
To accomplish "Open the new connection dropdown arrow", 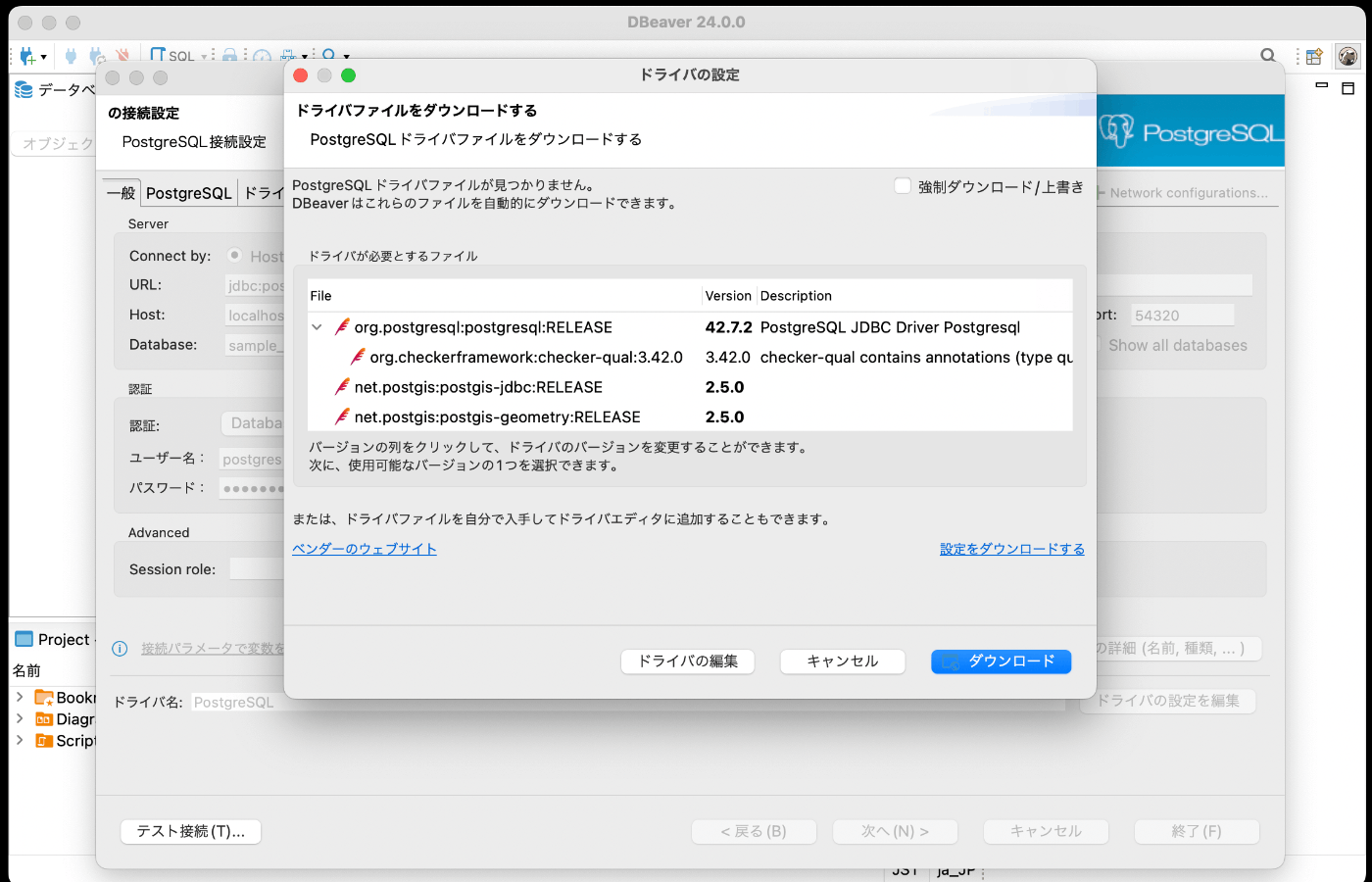I will [x=43, y=57].
